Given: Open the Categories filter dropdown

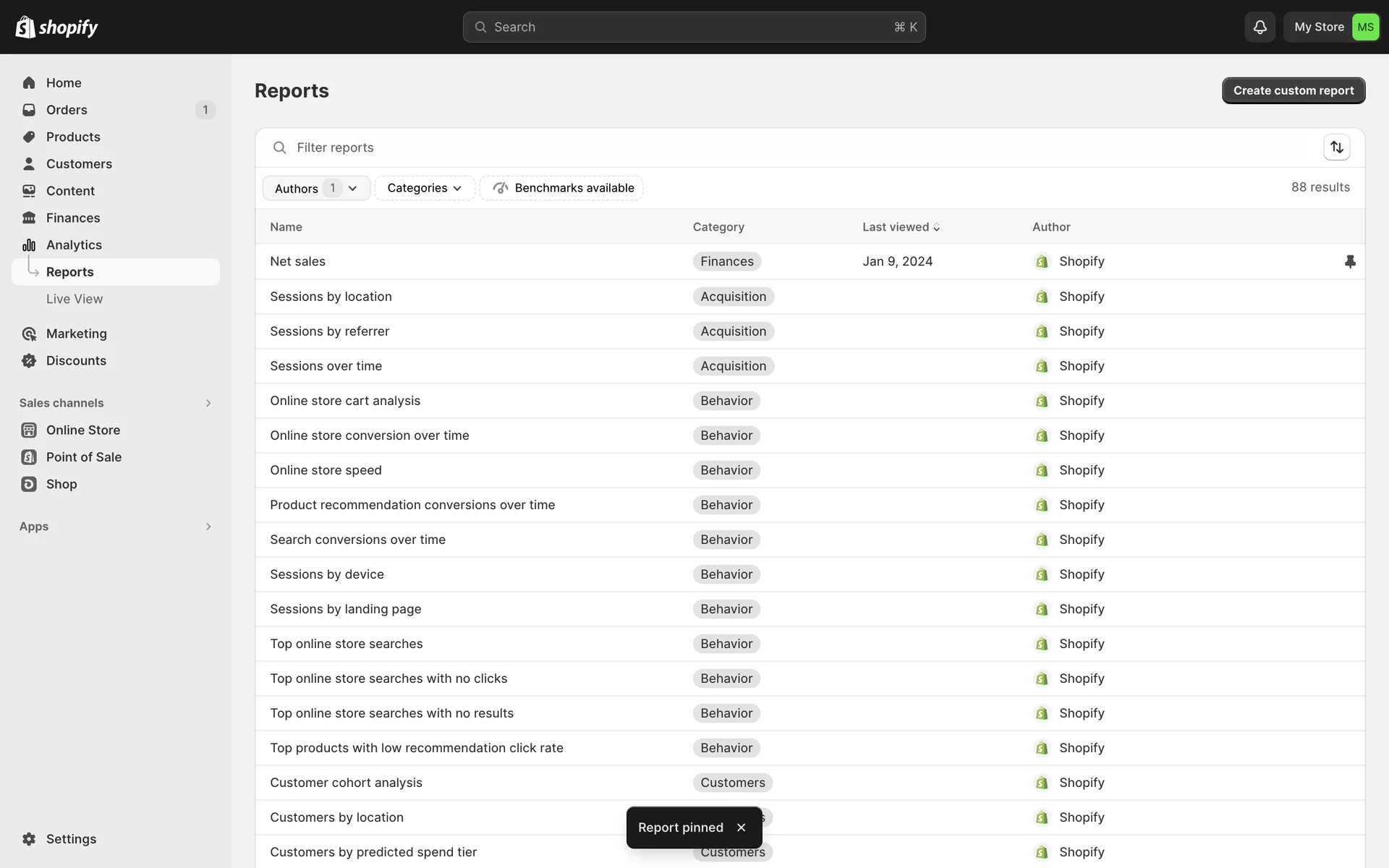Looking at the screenshot, I should tap(424, 188).
